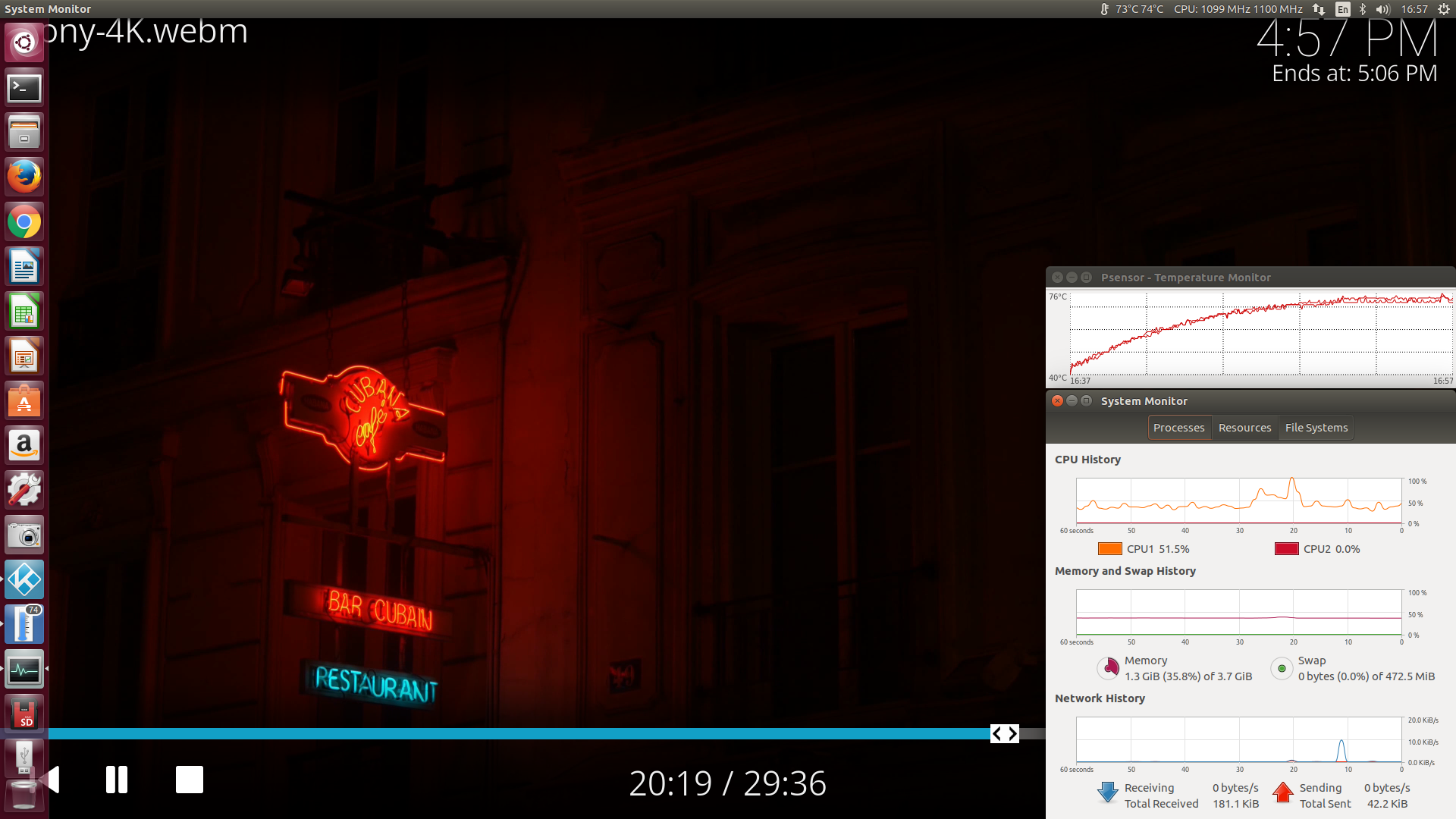Click '1.3 GiB (35.8%) of 3.7 GiB' memory value
Screen dimensions: 1456x819
pyautogui.click(x=1188, y=676)
